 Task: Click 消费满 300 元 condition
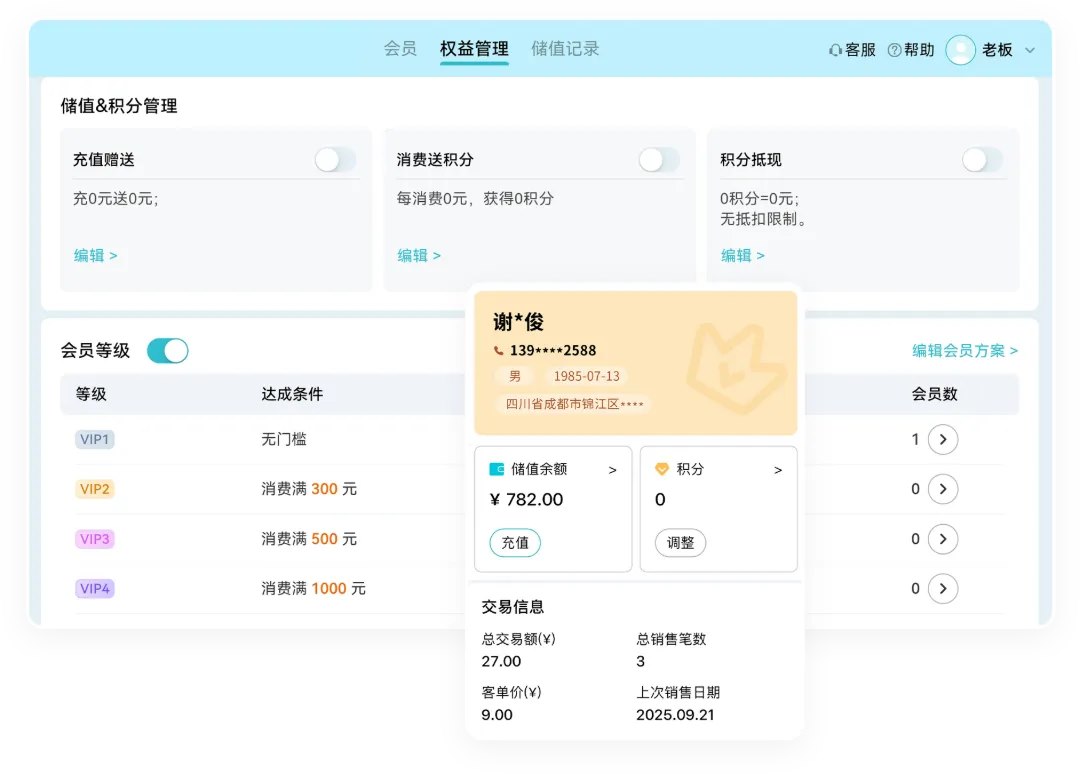point(309,489)
